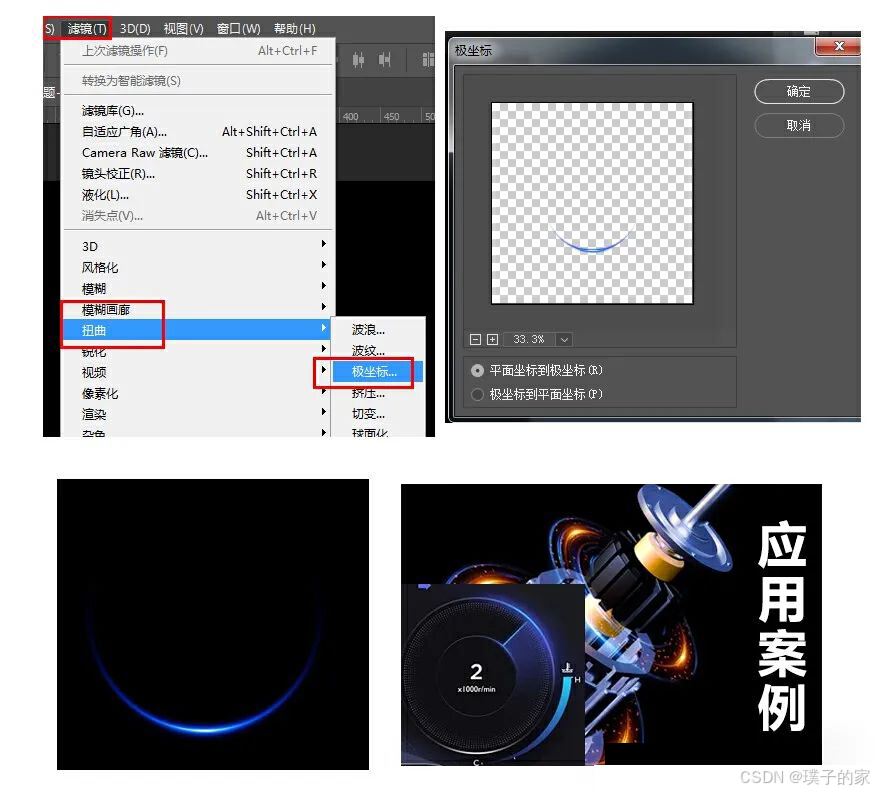The width and height of the screenshot is (874, 792).
Task: Expand the 扭曲 submenu
Action: tap(198, 330)
